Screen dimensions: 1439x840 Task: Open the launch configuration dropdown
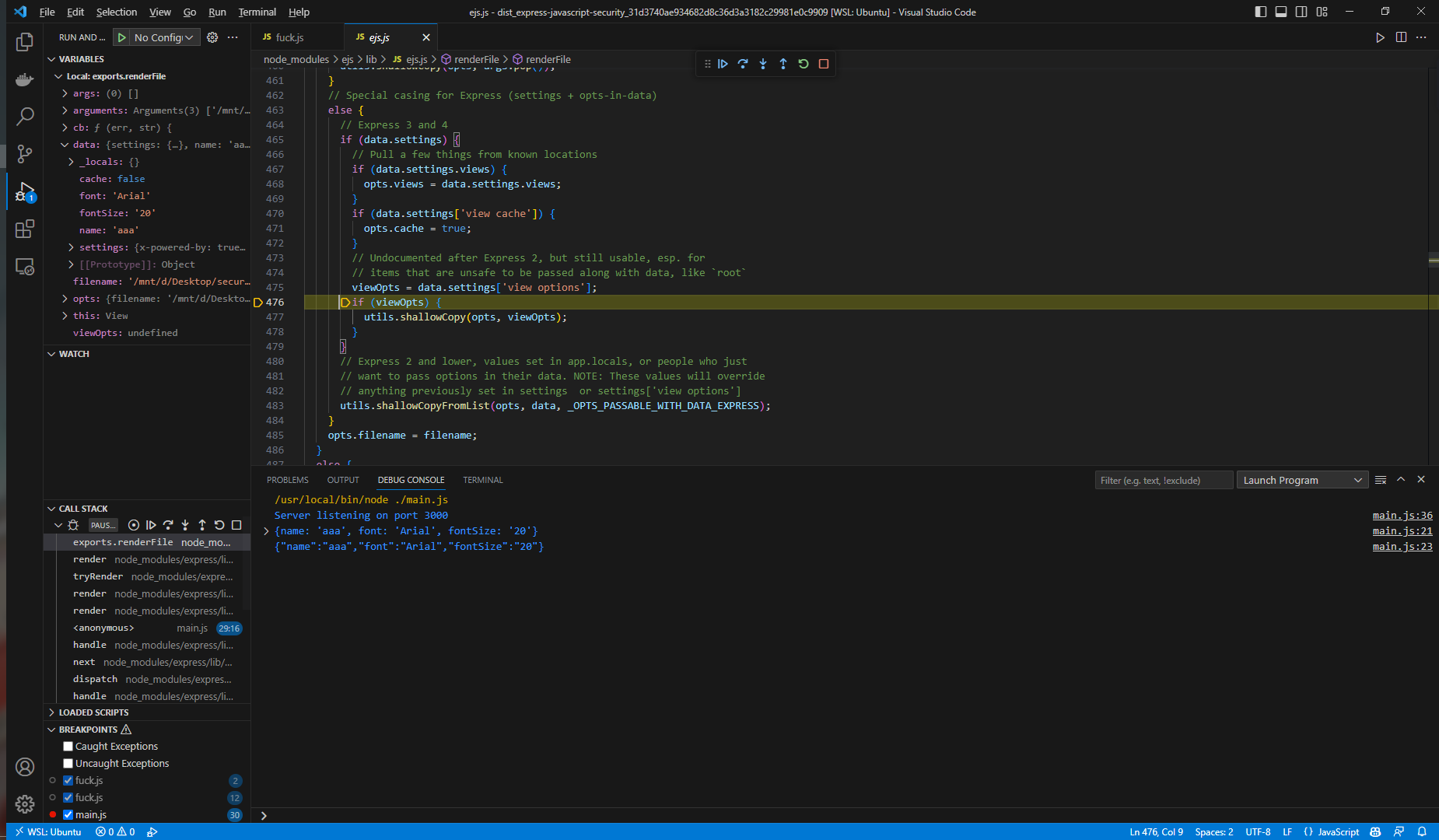(x=163, y=37)
